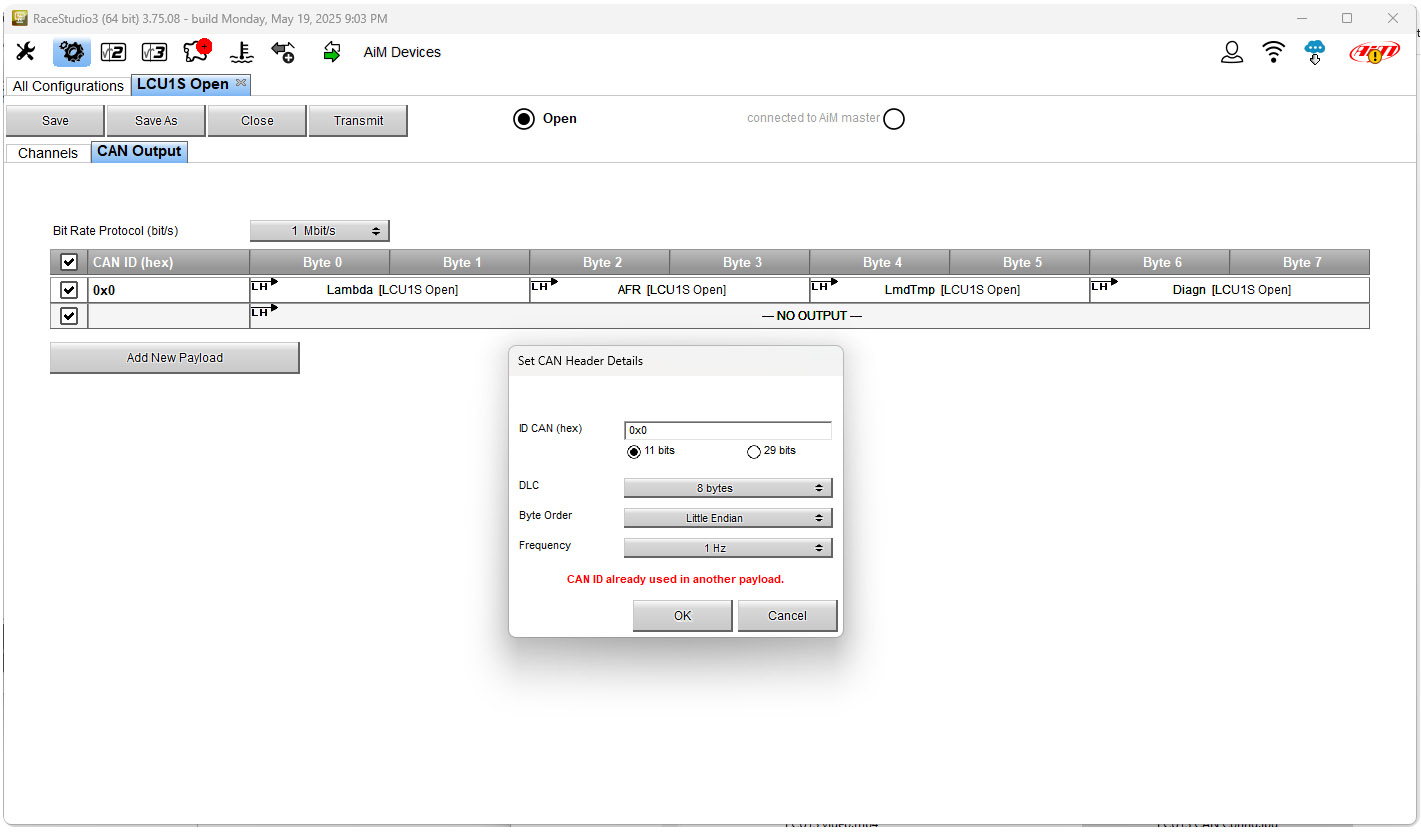
Task: Click the cloud download icon
Action: coord(1315,52)
